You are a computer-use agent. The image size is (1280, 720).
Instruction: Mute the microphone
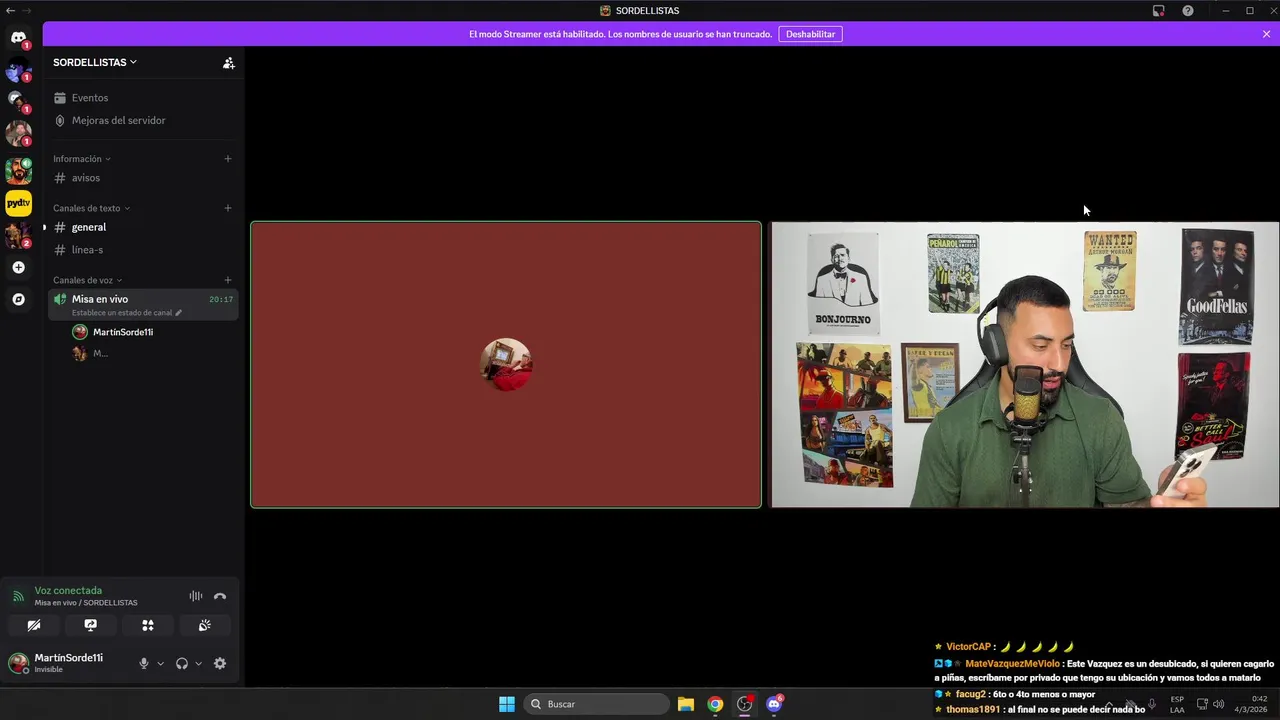(x=144, y=663)
